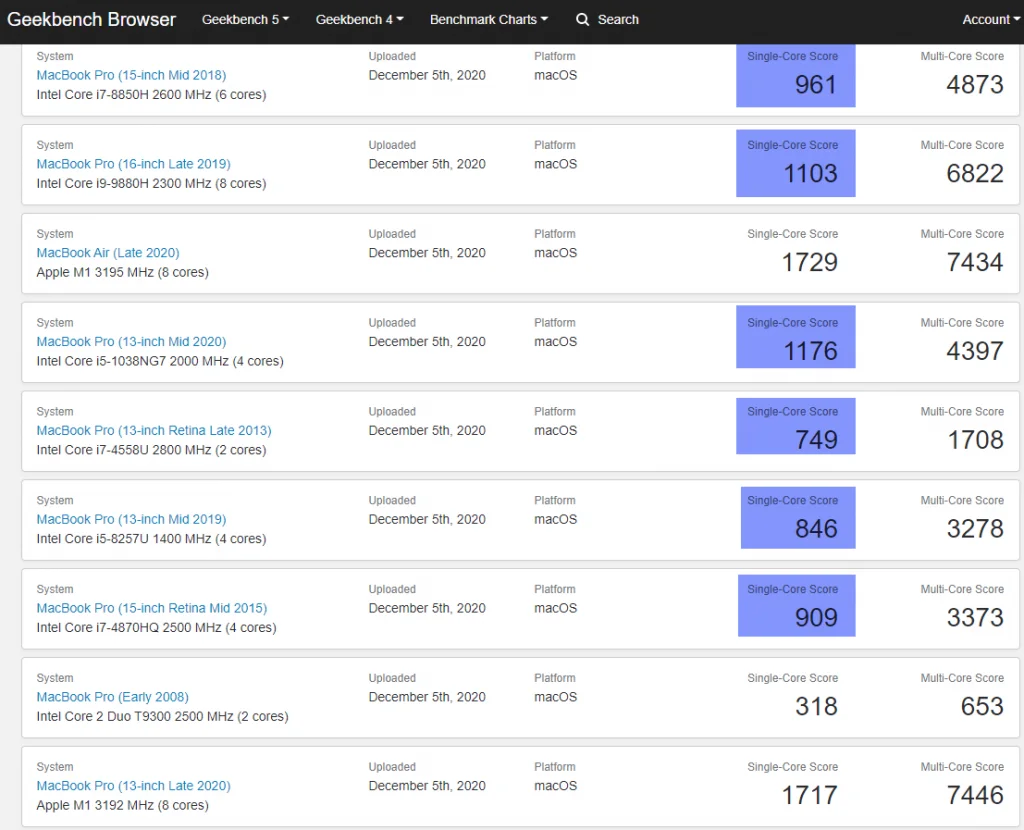The image size is (1024, 830).
Task: Select the single-core score 1729
Action: coord(810,263)
